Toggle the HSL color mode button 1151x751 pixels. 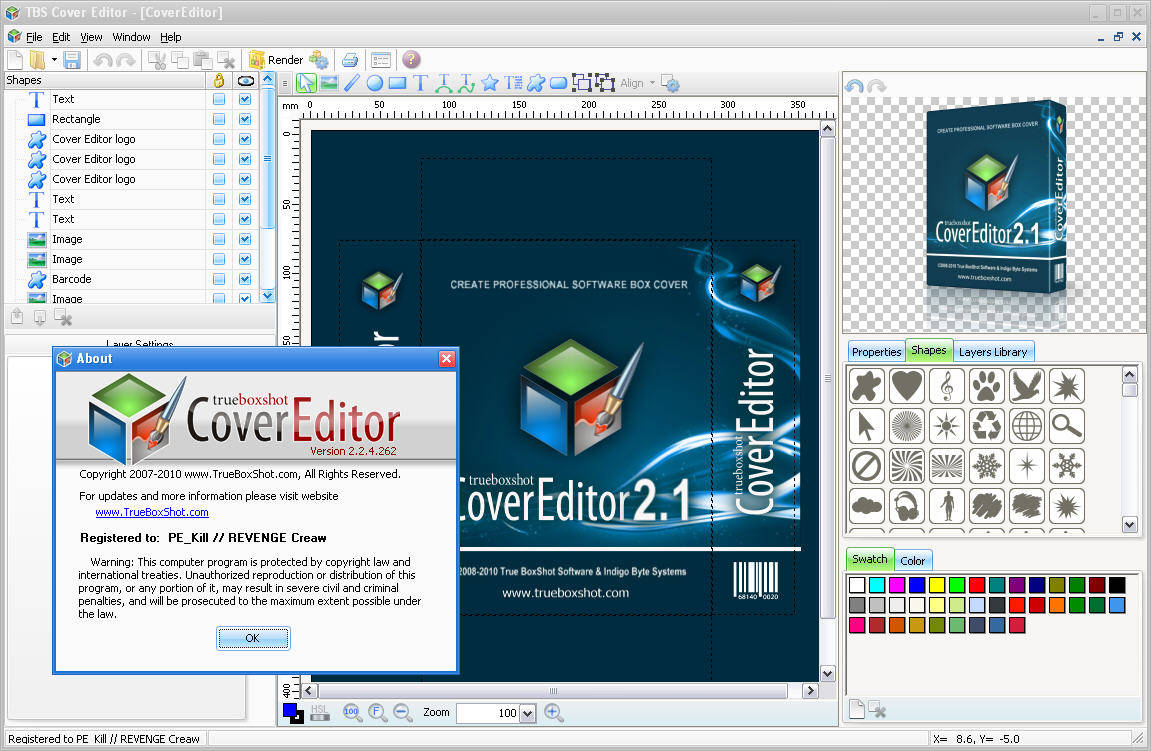[x=319, y=712]
